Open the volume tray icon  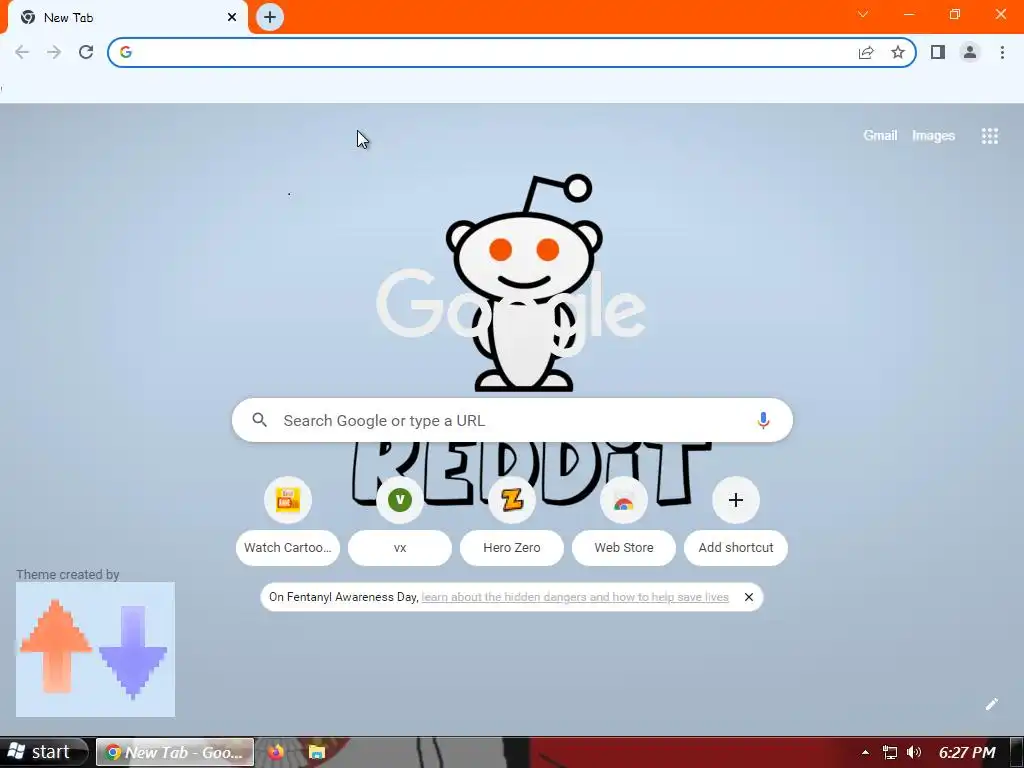point(914,752)
